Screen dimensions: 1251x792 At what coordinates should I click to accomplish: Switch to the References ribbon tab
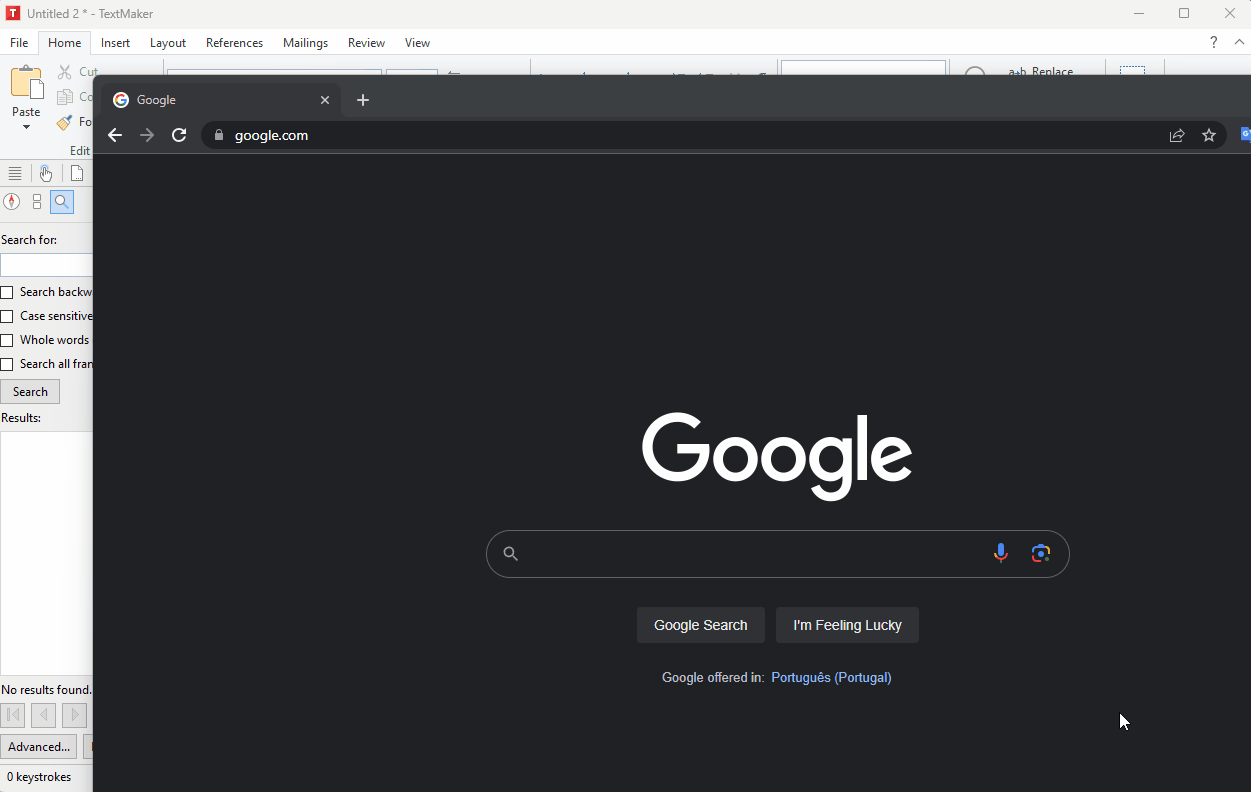234,43
